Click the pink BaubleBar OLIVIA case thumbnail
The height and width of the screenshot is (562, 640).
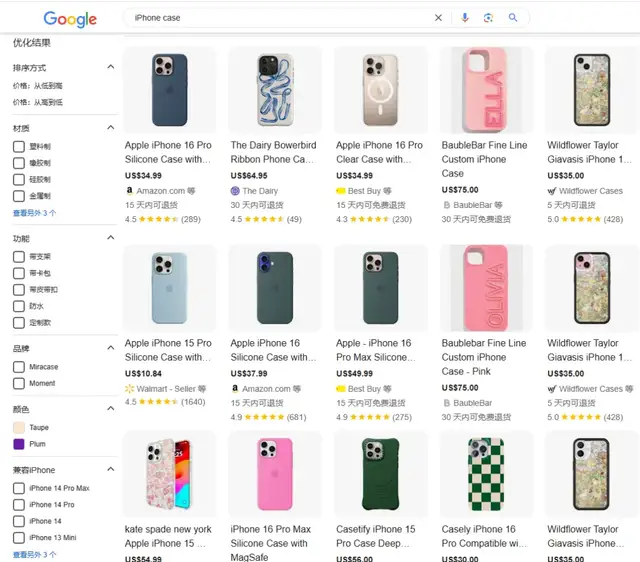[x=486, y=287]
